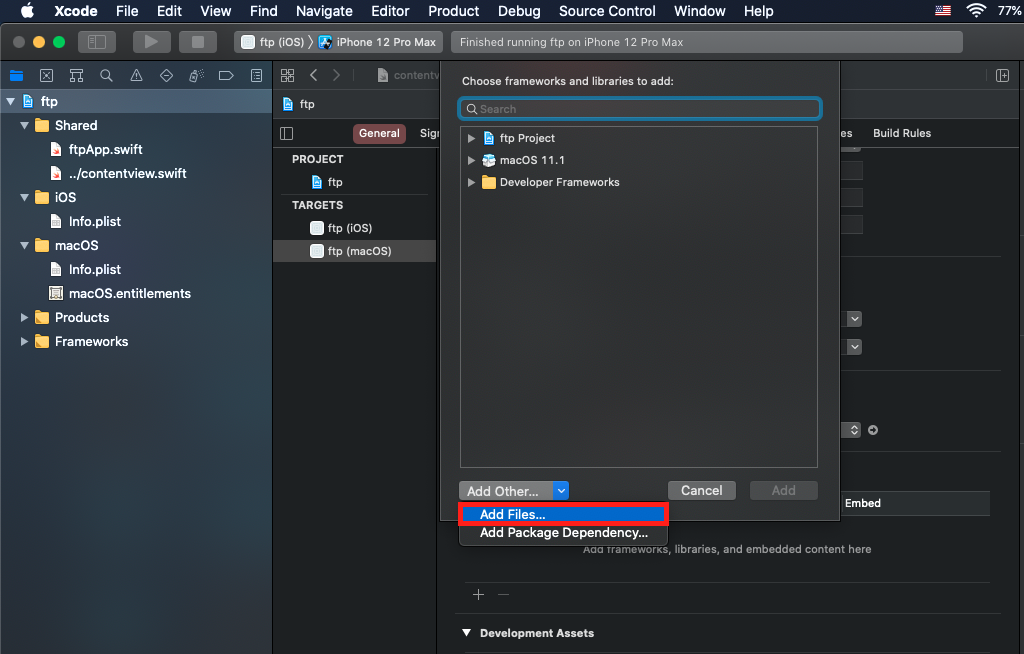Open the Source Control navigator
This screenshot has width=1024, height=654.
(46, 76)
